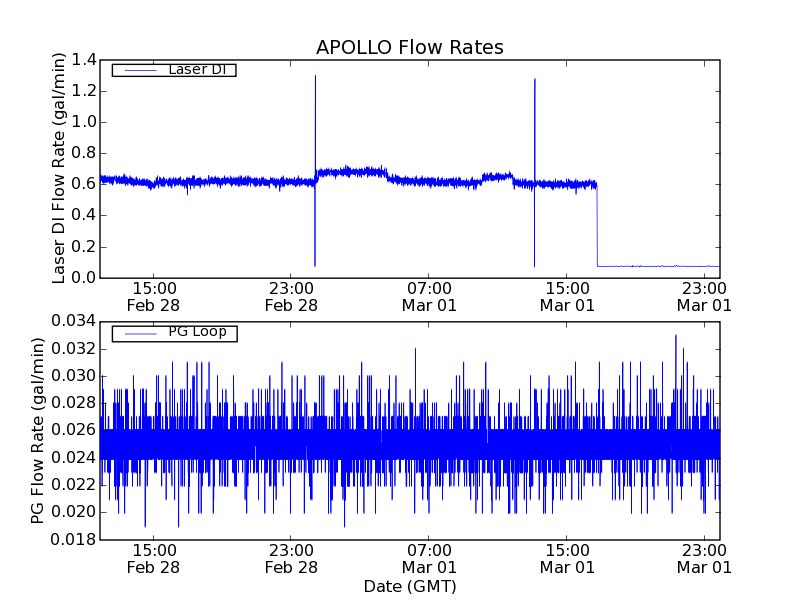This screenshot has width=800, height=600.
Task: Click the 0.018 tick on PG flow axis
Action: click(73, 539)
